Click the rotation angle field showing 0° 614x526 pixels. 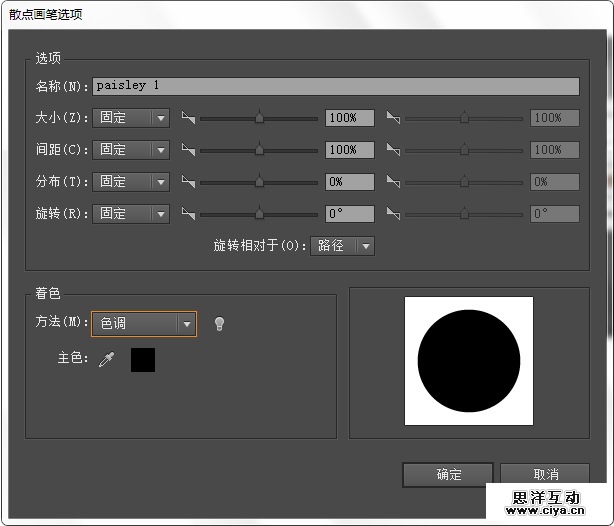click(x=349, y=214)
